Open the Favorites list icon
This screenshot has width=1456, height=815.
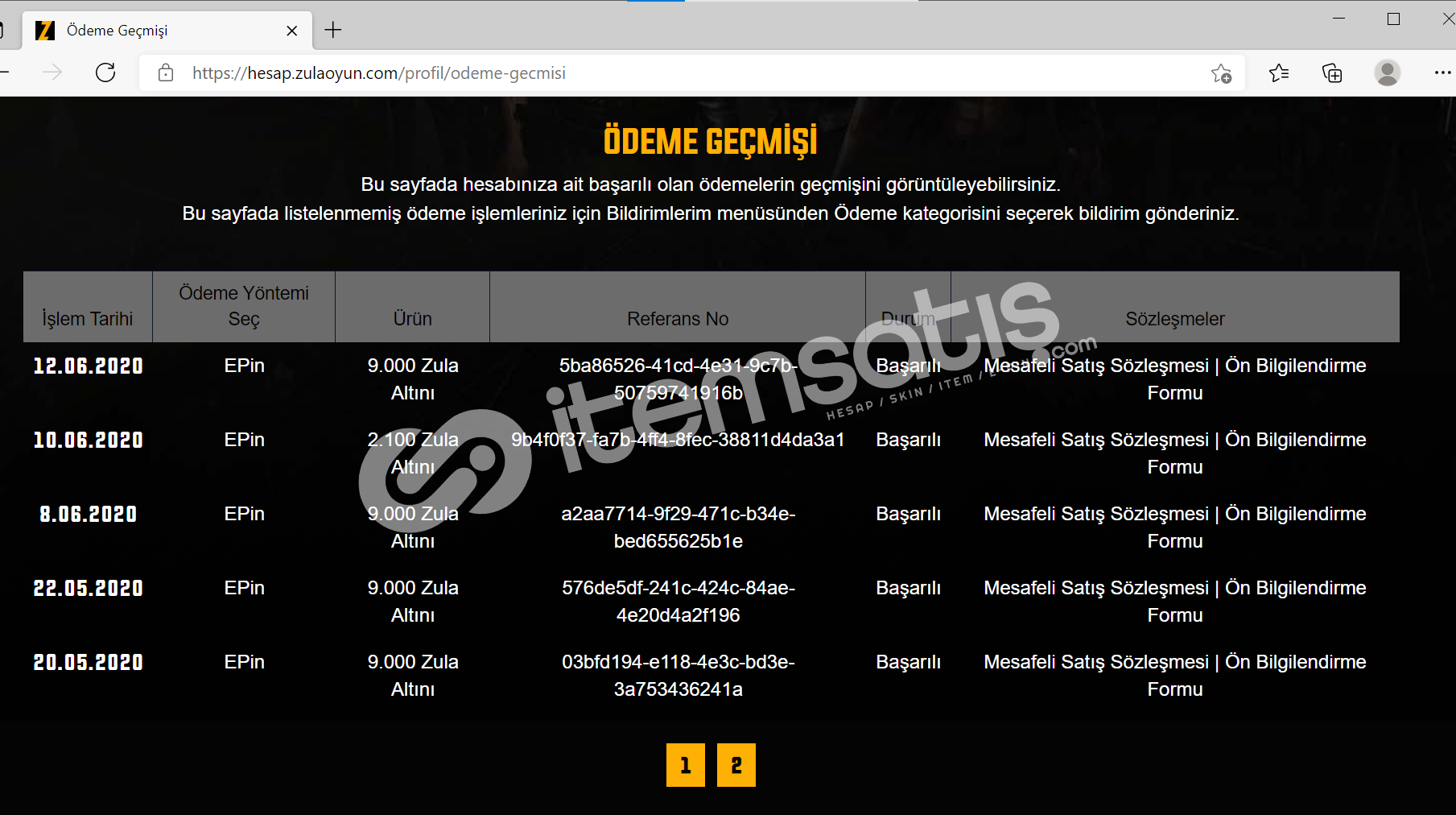(x=1278, y=73)
